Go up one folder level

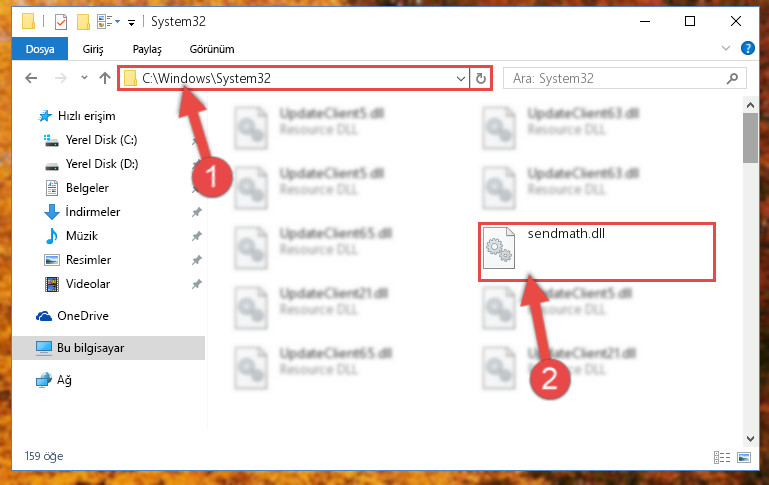pyautogui.click(x=104, y=78)
